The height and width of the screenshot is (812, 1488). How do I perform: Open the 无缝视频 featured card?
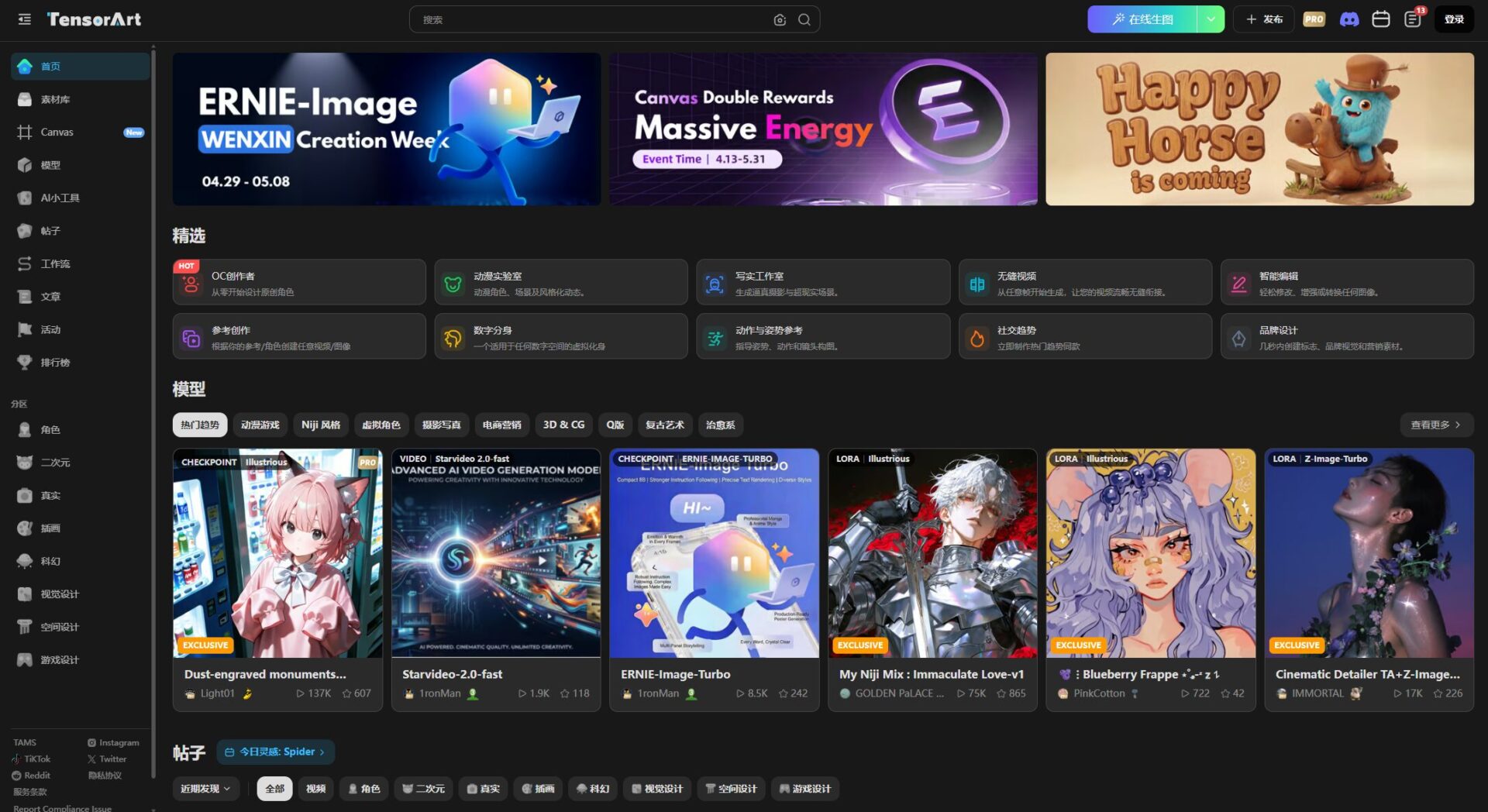(x=1085, y=282)
